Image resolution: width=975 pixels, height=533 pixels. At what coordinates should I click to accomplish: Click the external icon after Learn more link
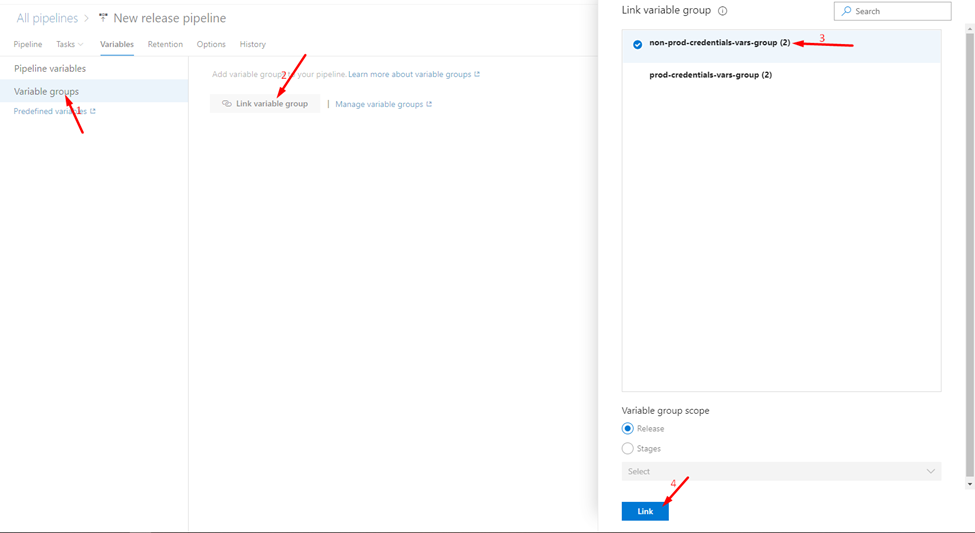477,74
